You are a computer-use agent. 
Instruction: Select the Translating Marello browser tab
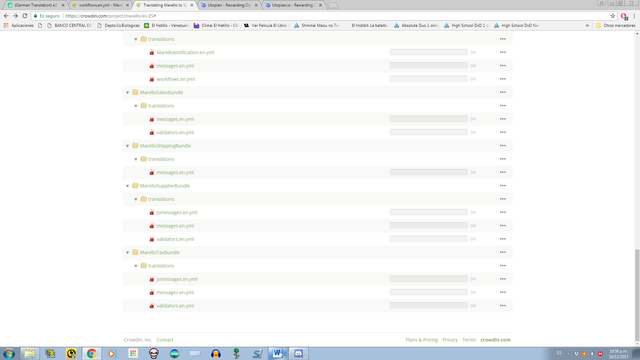[x=165, y=5]
